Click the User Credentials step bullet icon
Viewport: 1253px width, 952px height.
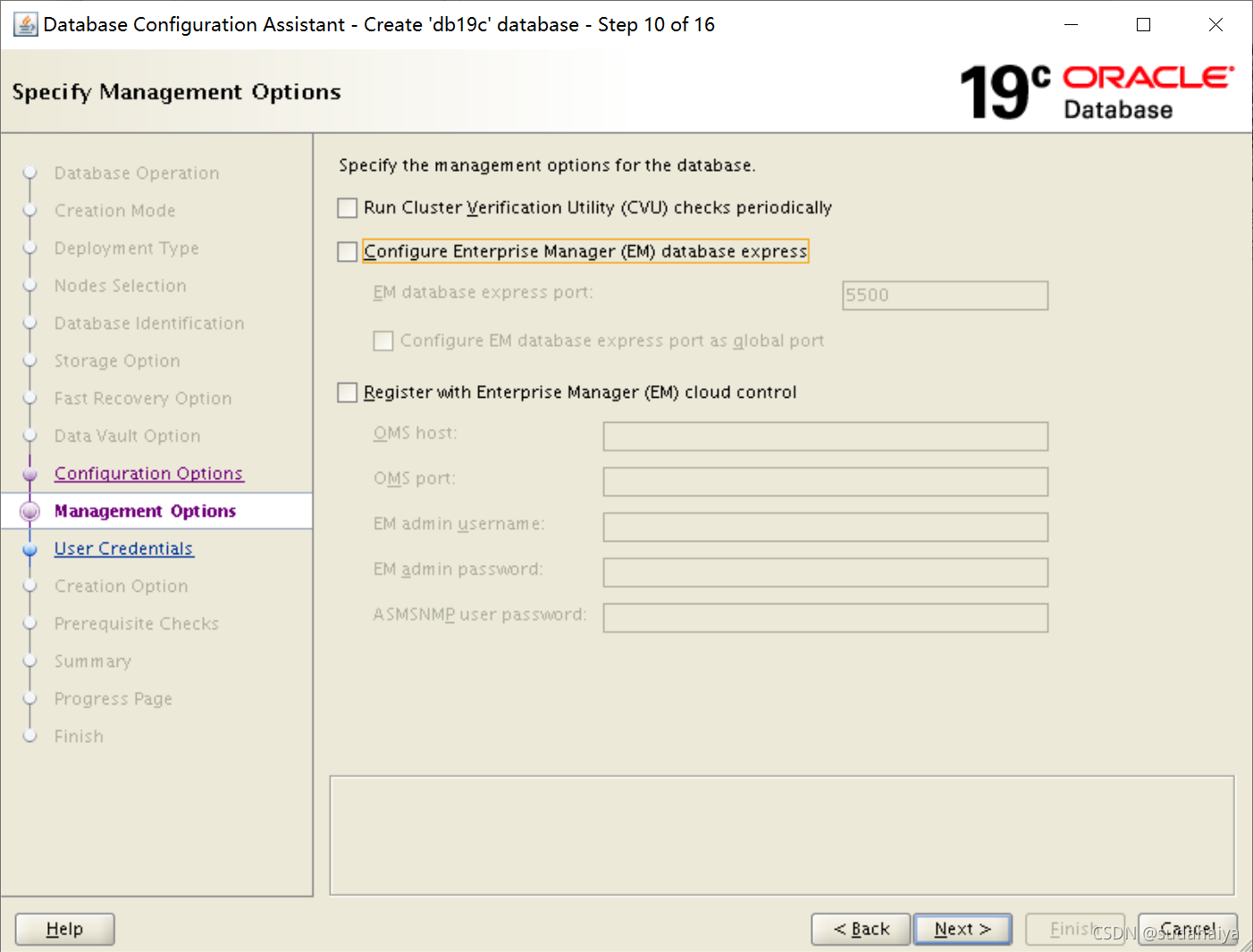[30, 549]
